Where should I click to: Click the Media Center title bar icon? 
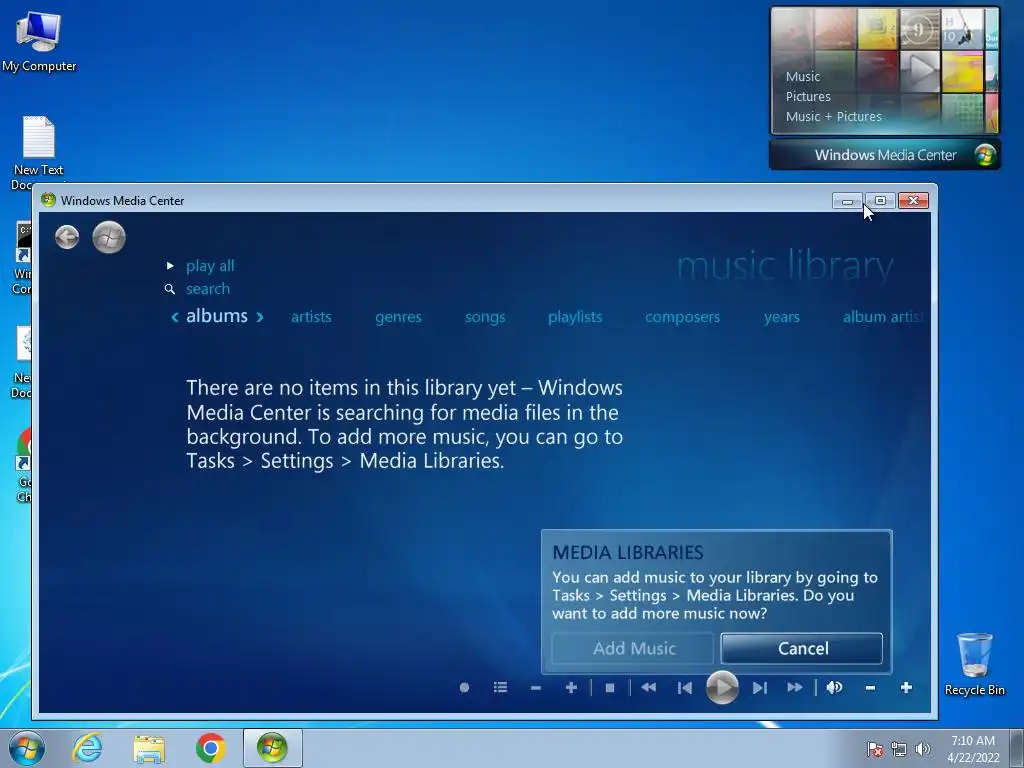pyautogui.click(x=48, y=200)
